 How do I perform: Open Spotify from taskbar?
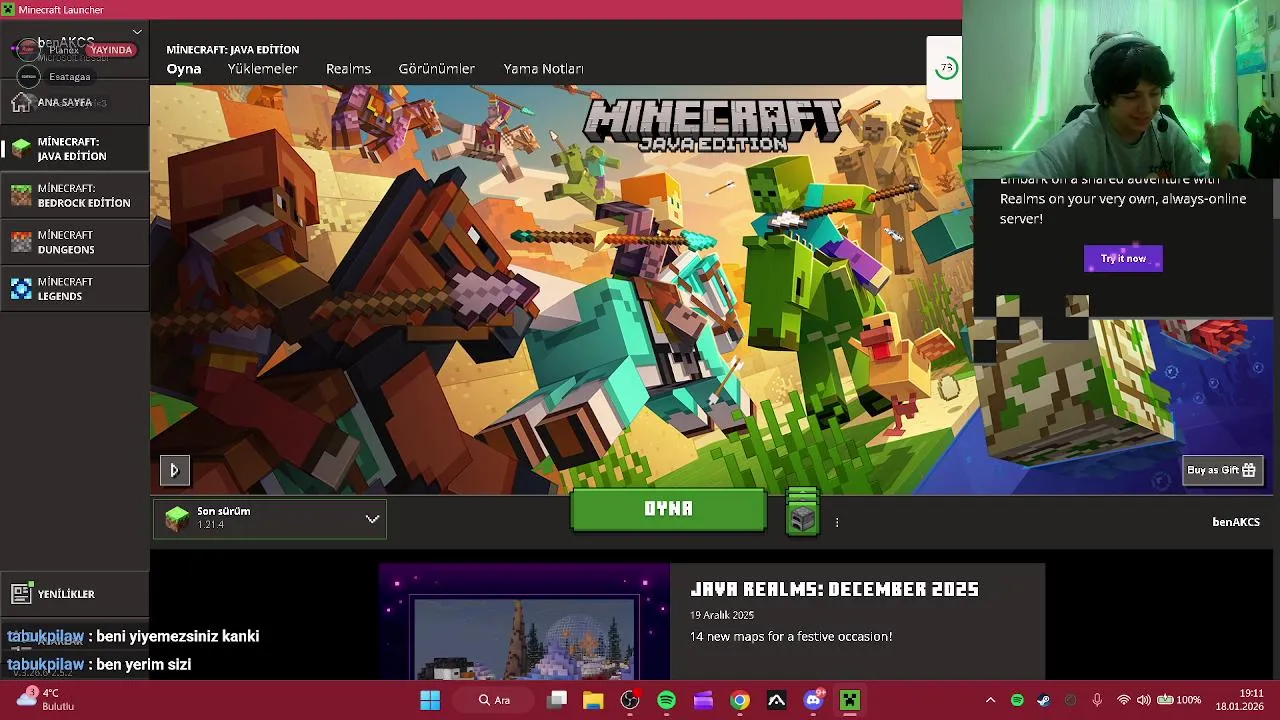tap(666, 700)
